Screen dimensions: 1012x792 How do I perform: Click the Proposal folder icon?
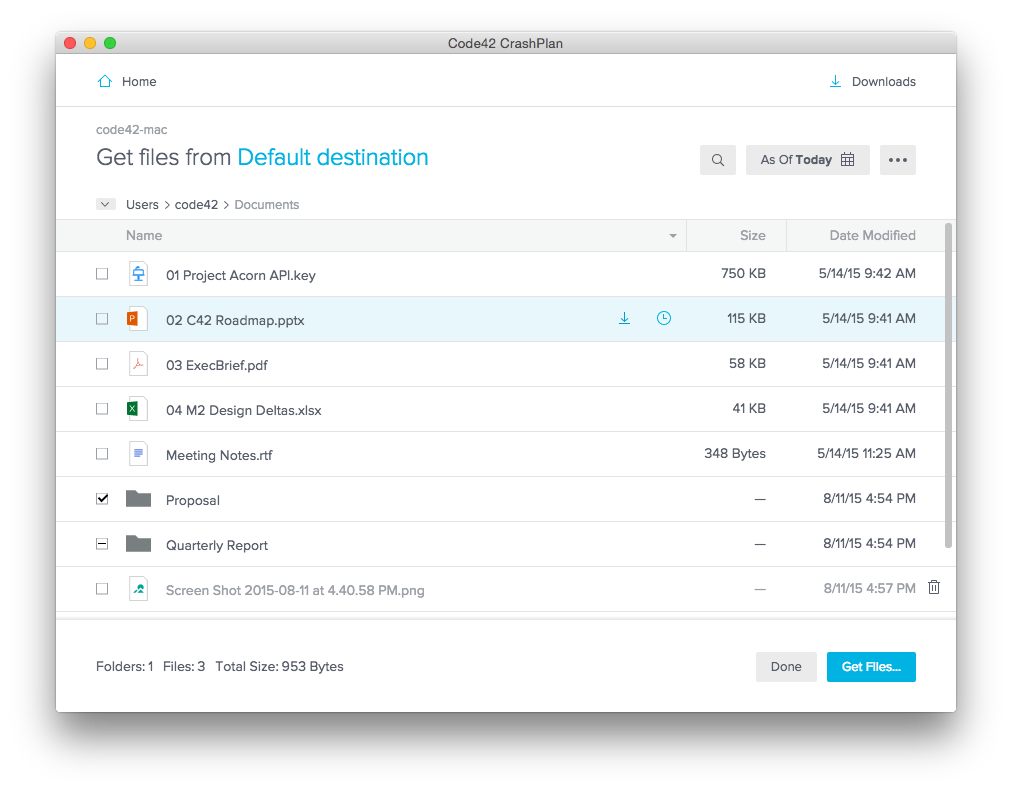(x=138, y=499)
